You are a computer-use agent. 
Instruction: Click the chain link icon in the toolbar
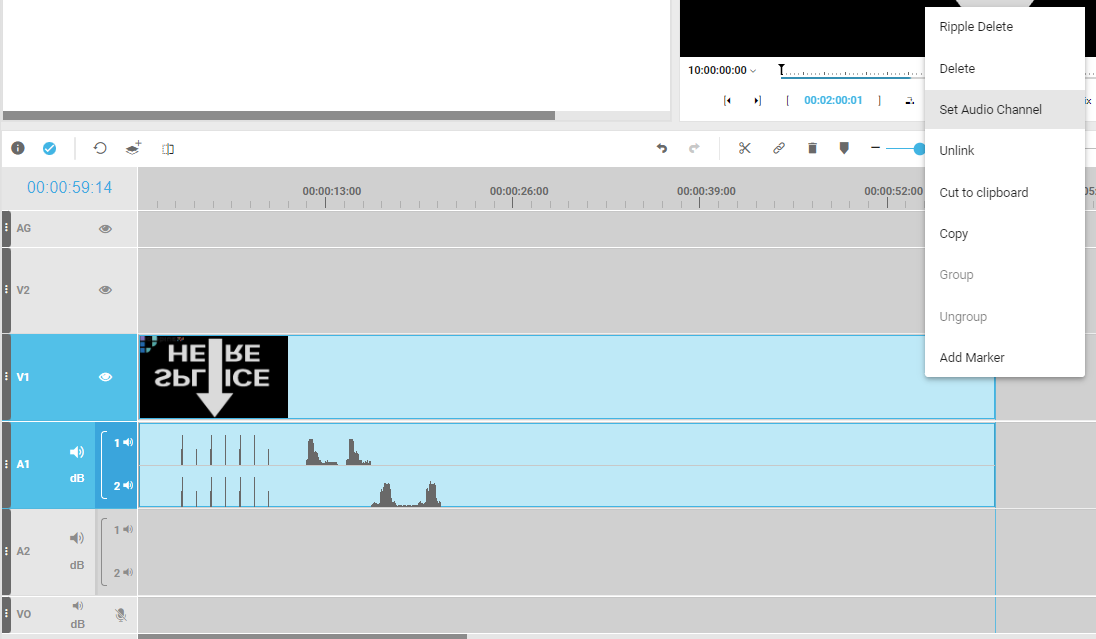tap(778, 148)
